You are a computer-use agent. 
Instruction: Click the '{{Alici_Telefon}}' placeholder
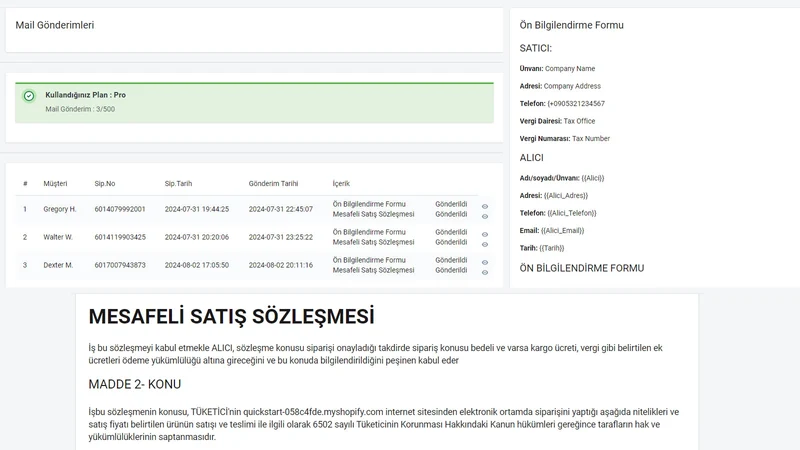(x=572, y=213)
